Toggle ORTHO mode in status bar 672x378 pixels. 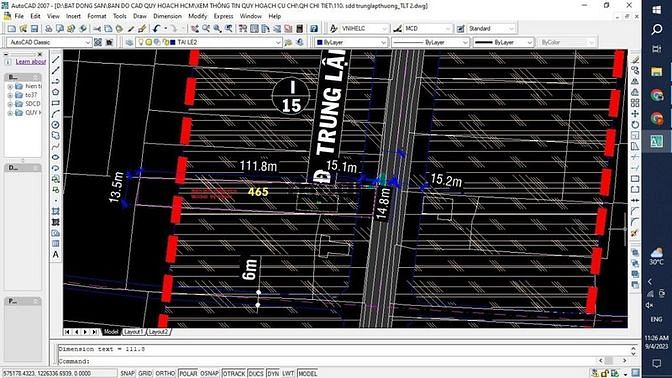165,373
